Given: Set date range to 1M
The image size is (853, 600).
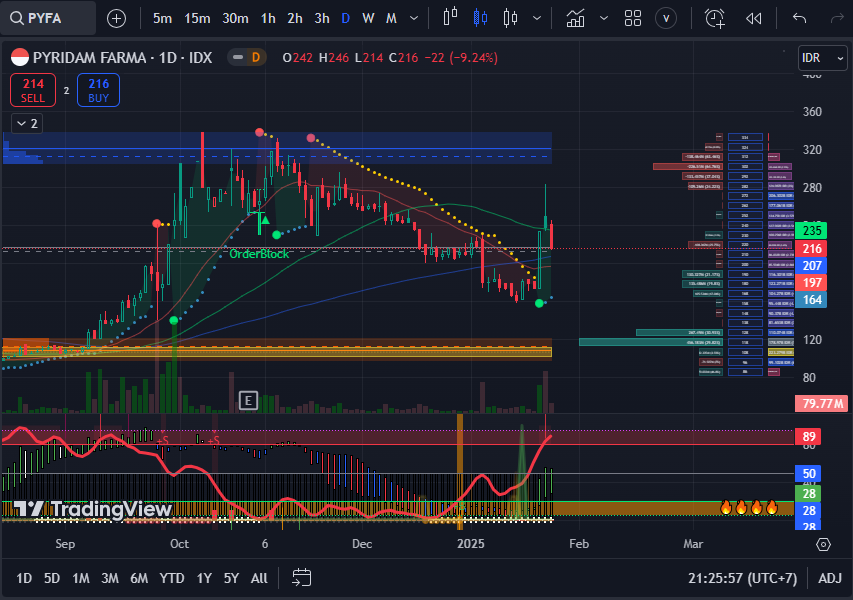Looking at the screenshot, I should point(81,578).
